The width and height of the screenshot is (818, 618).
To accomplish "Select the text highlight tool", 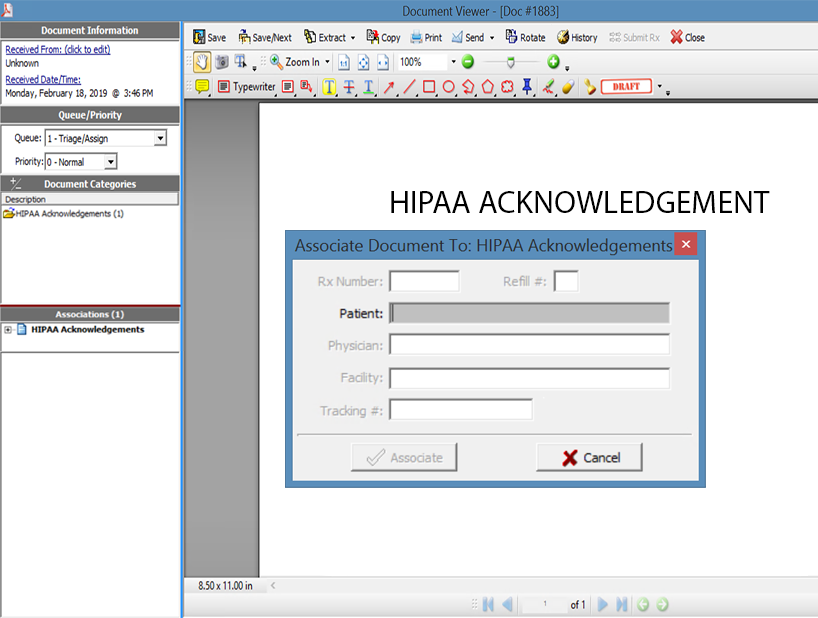I will click(329, 87).
